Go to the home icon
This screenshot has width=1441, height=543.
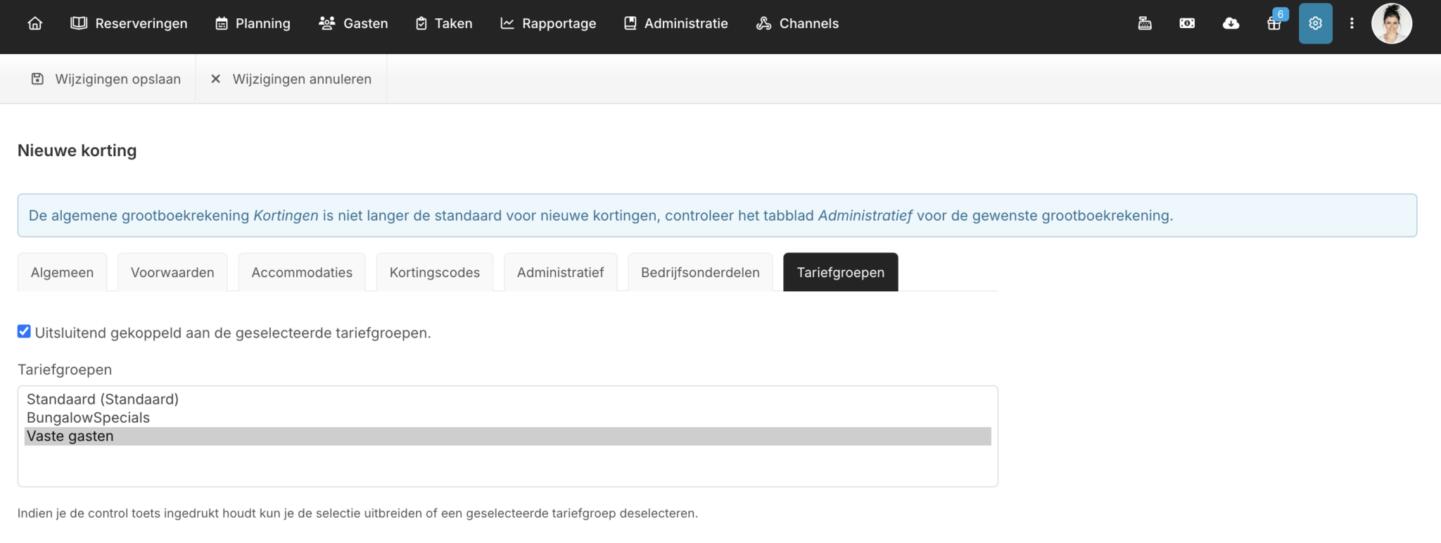(x=35, y=23)
